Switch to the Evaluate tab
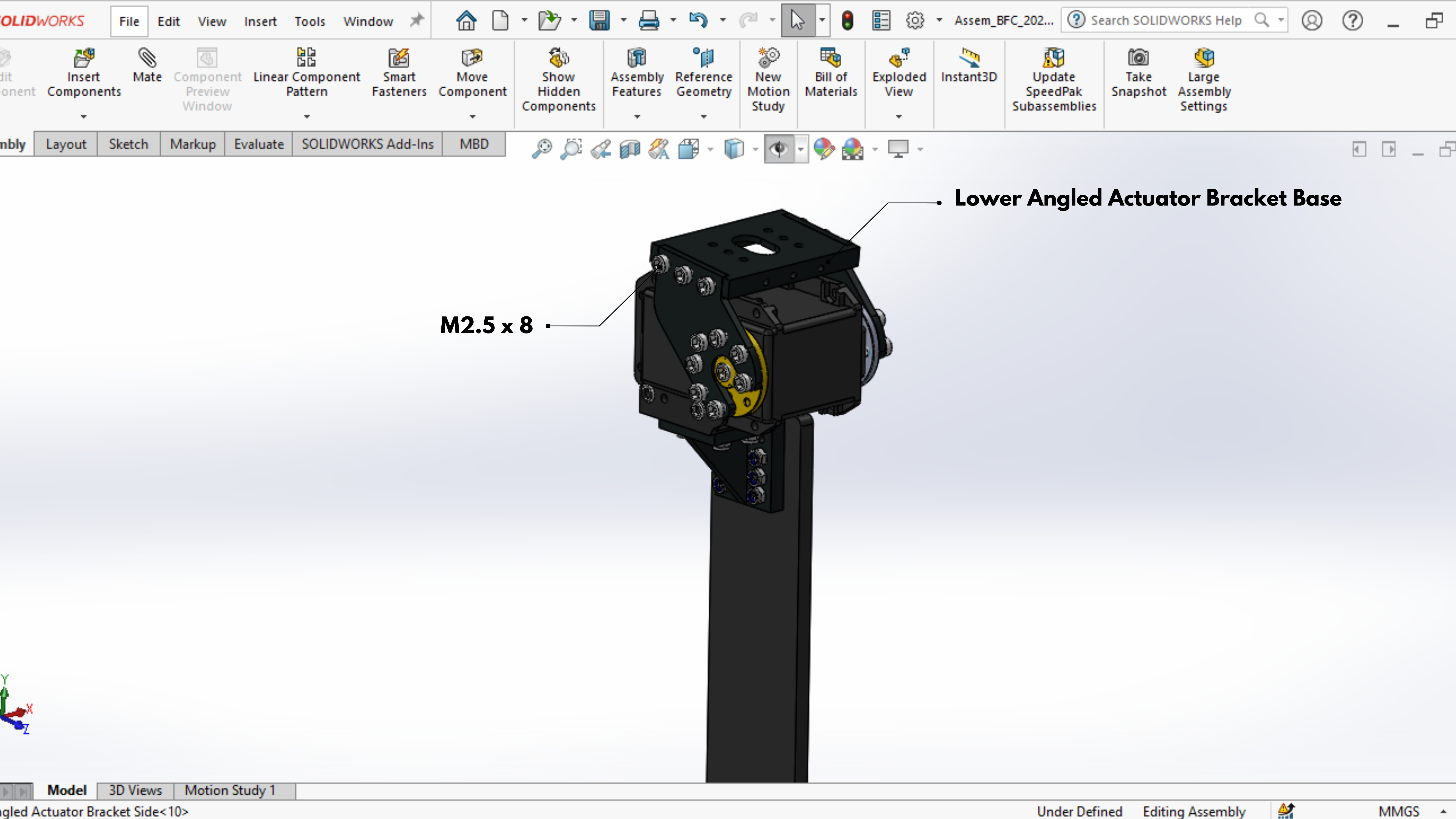The width and height of the screenshot is (1456, 819). 259,144
